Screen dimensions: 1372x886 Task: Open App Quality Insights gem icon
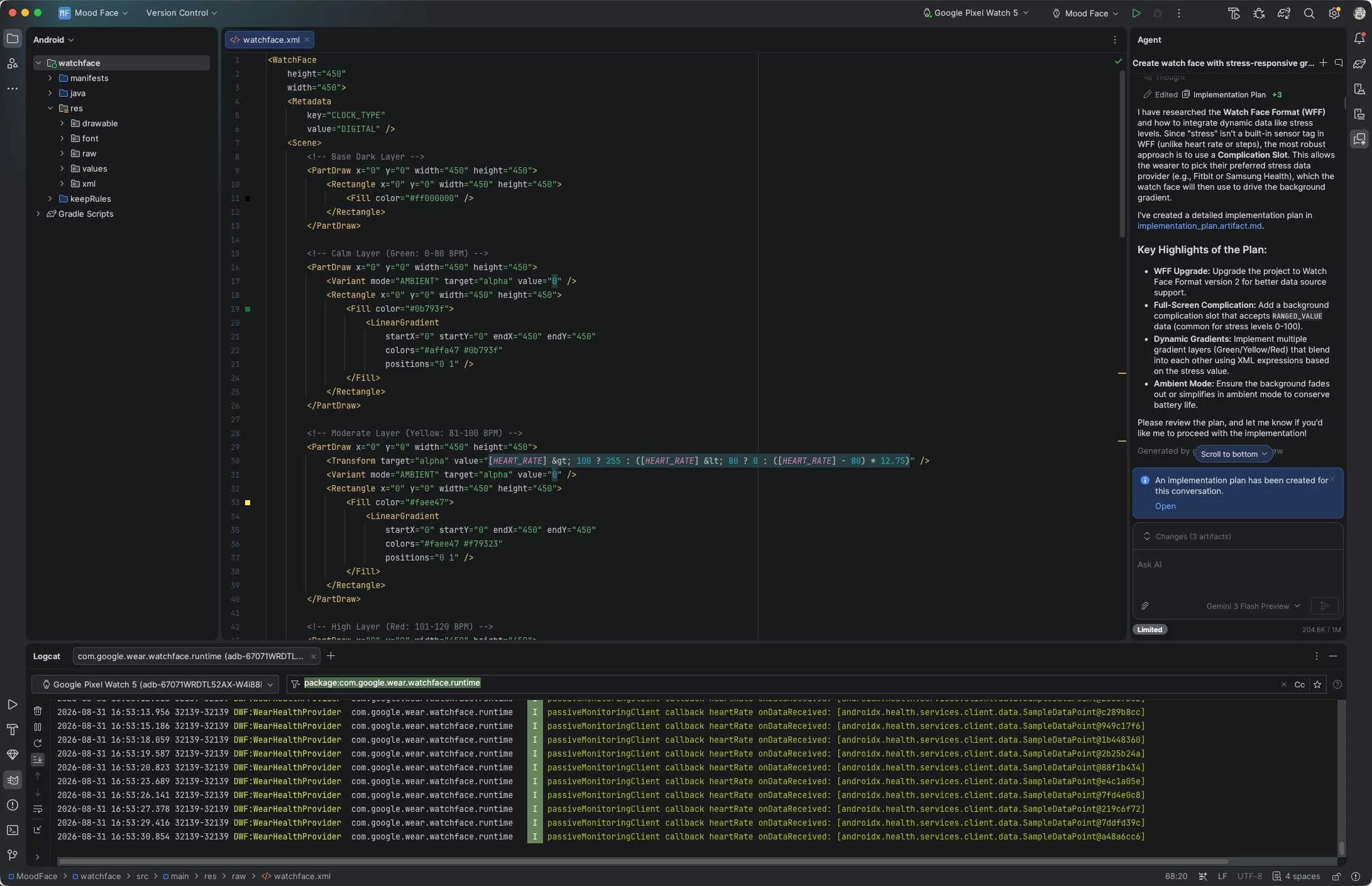(x=12, y=755)
